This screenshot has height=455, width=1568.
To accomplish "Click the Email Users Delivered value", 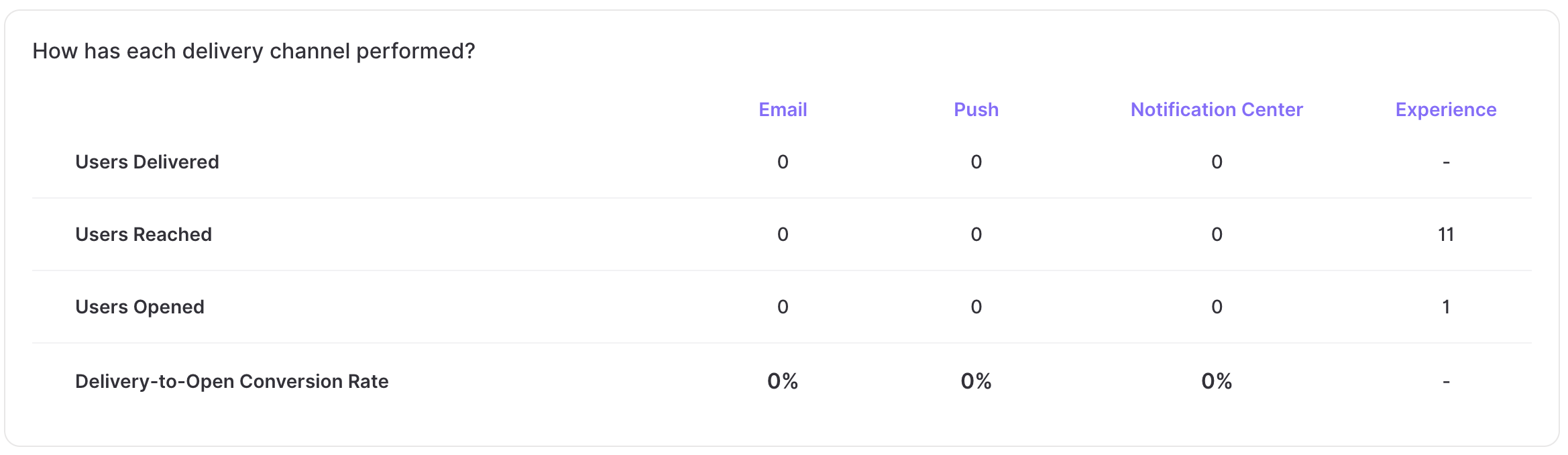I will (783, 162).
